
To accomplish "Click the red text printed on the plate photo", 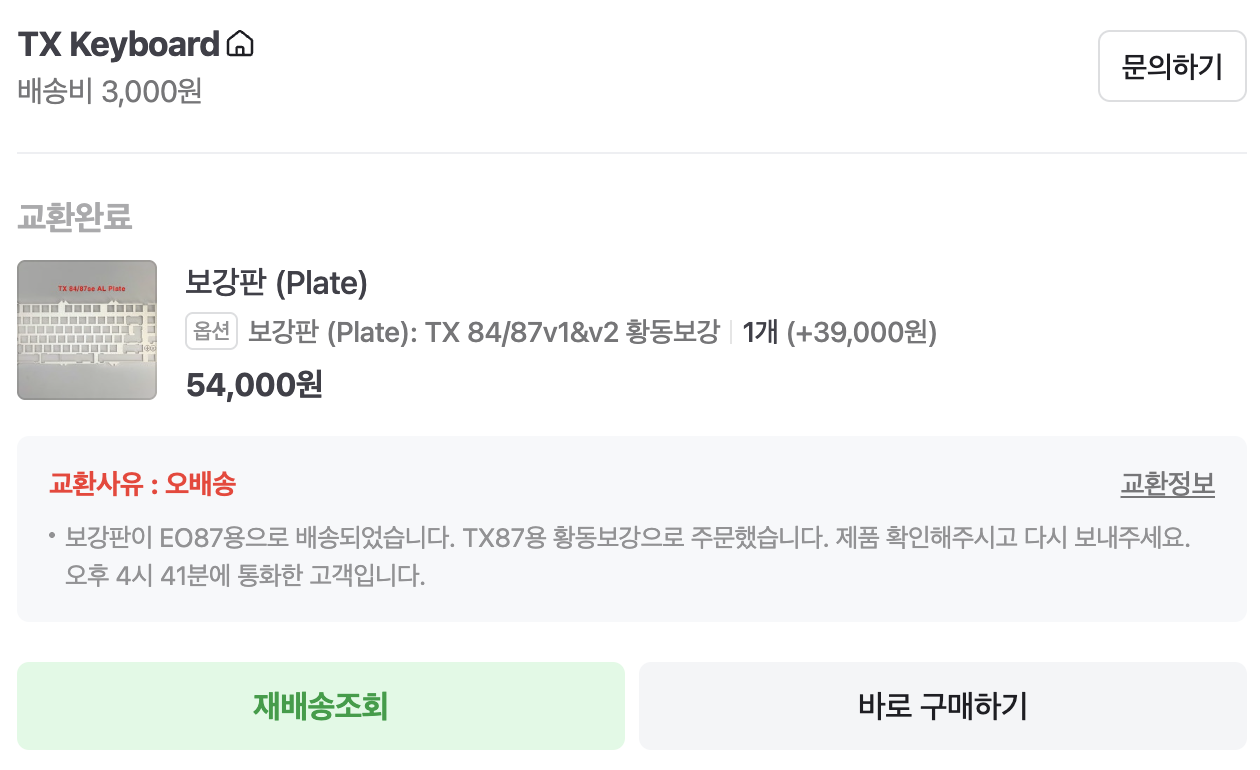I will coord(86,288).
